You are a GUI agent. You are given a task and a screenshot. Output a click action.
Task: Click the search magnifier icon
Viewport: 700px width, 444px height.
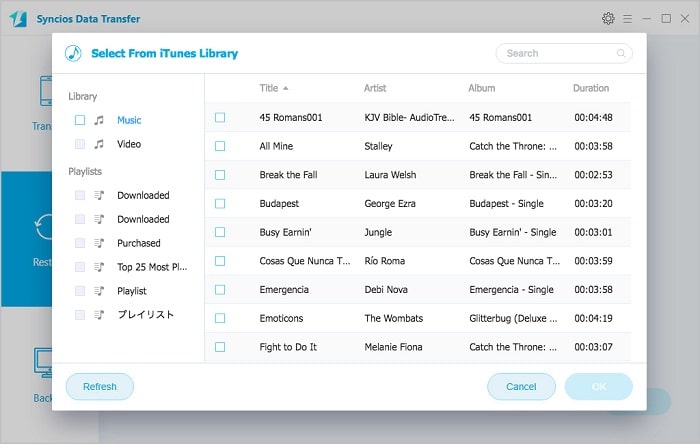tap(621, 53)
